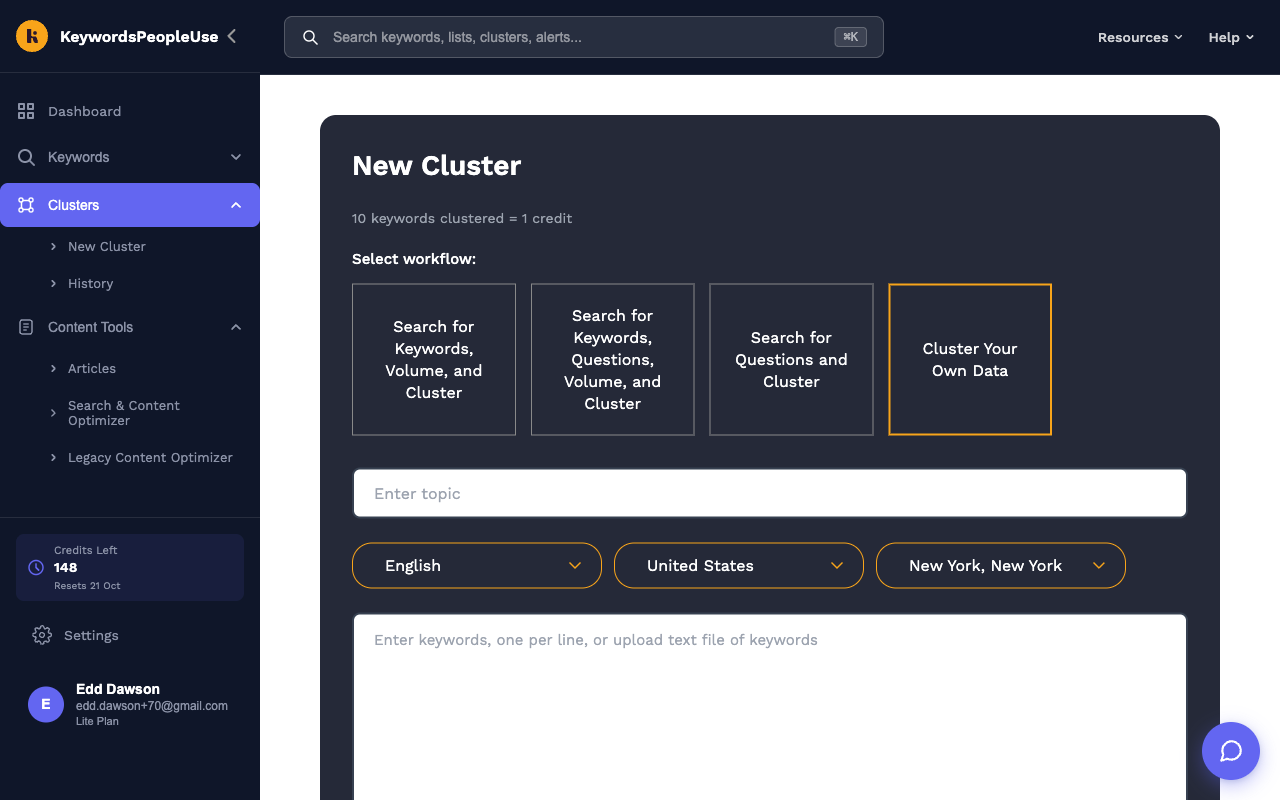Open the Help menu
The height and width of the screenshot is (800, 1280).
tap(1231, 37)
